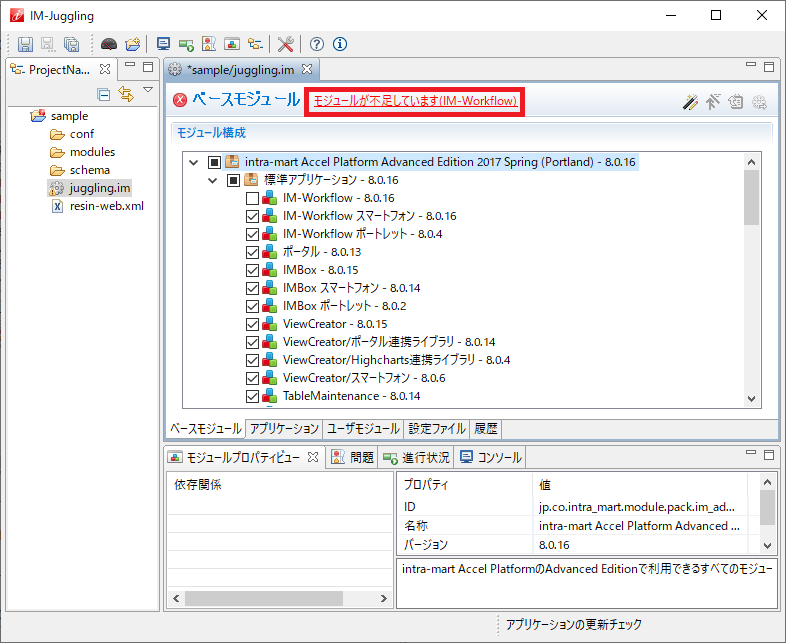Maximize the editor area panel

click(769, 67)
